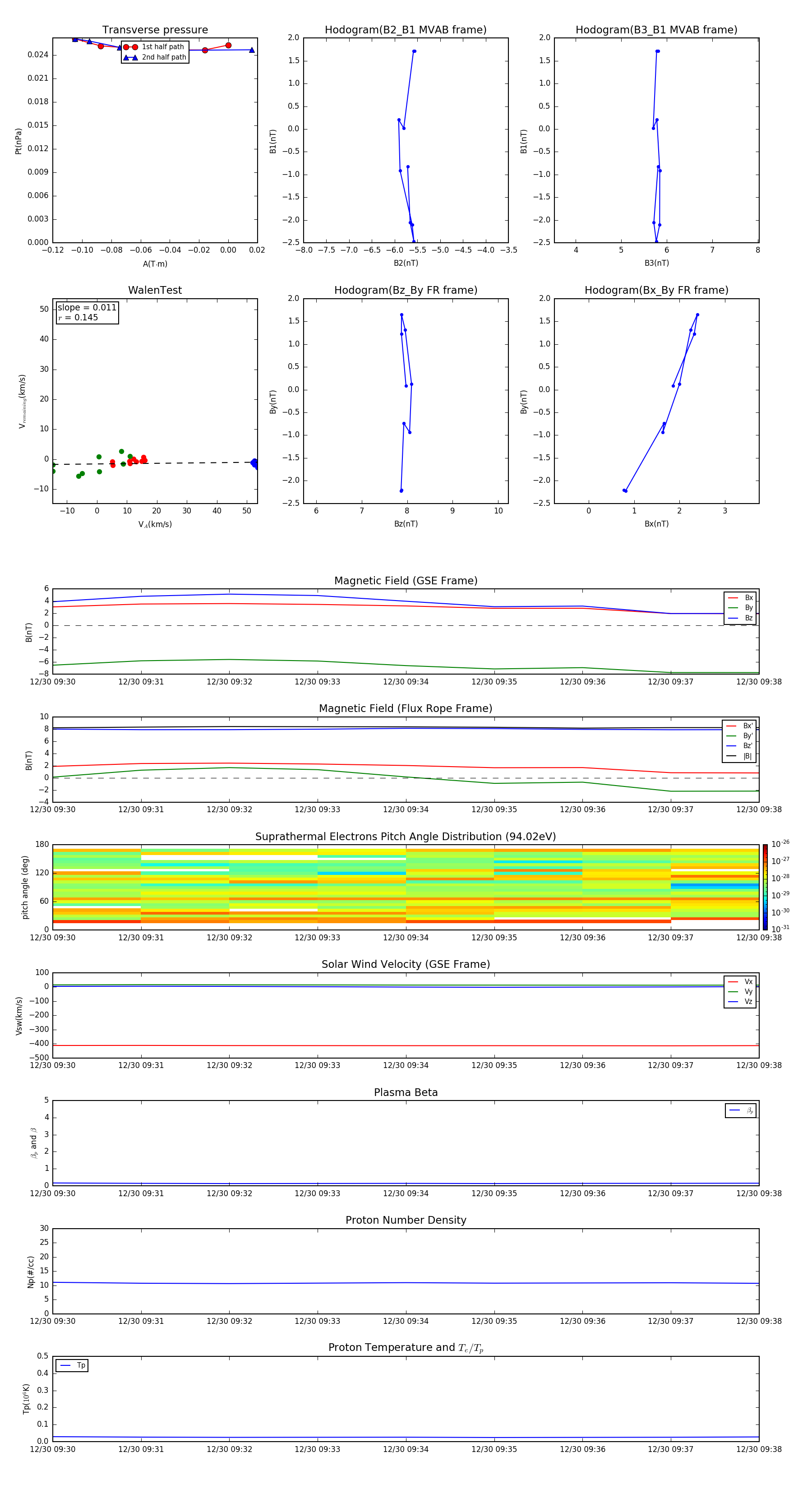812x1489 pixels.
Task: Click the Vz legend line in Solar Wind Velocity
Action: tap(733, 1002)
